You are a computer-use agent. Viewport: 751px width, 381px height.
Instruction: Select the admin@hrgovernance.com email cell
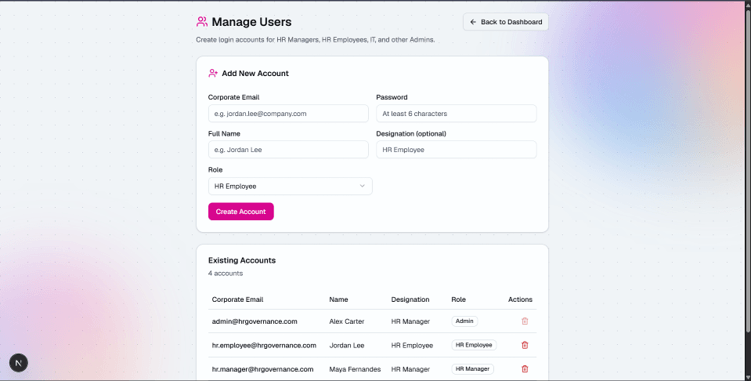click(254, 322)
